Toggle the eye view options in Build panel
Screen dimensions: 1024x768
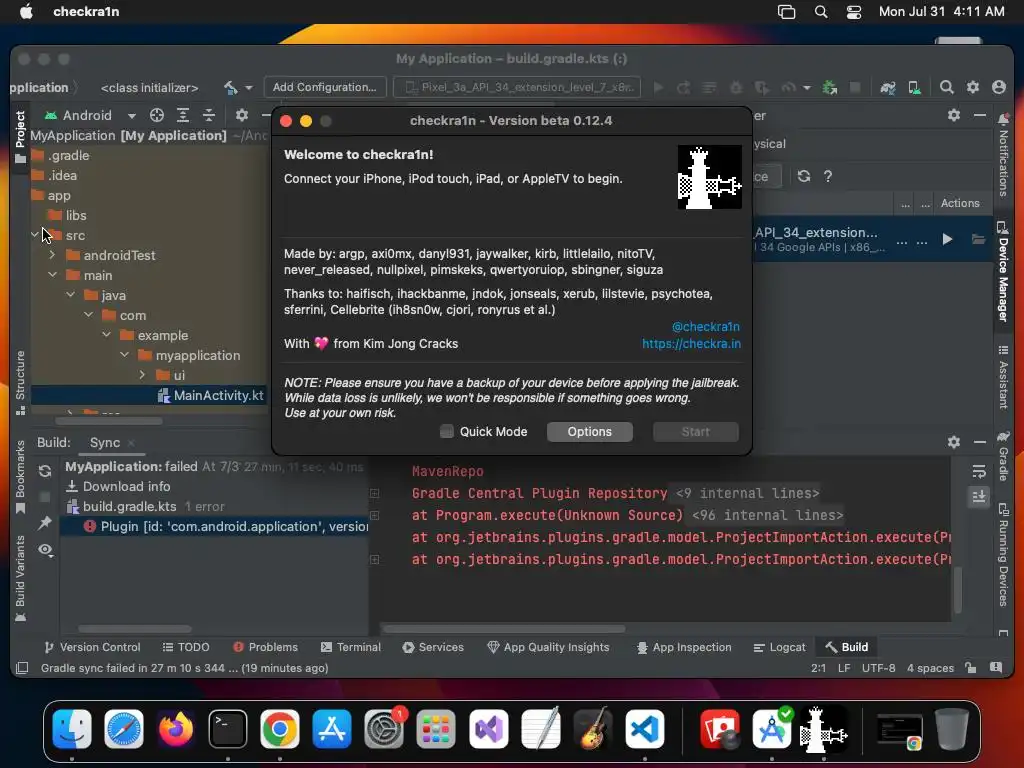[45, 550]
